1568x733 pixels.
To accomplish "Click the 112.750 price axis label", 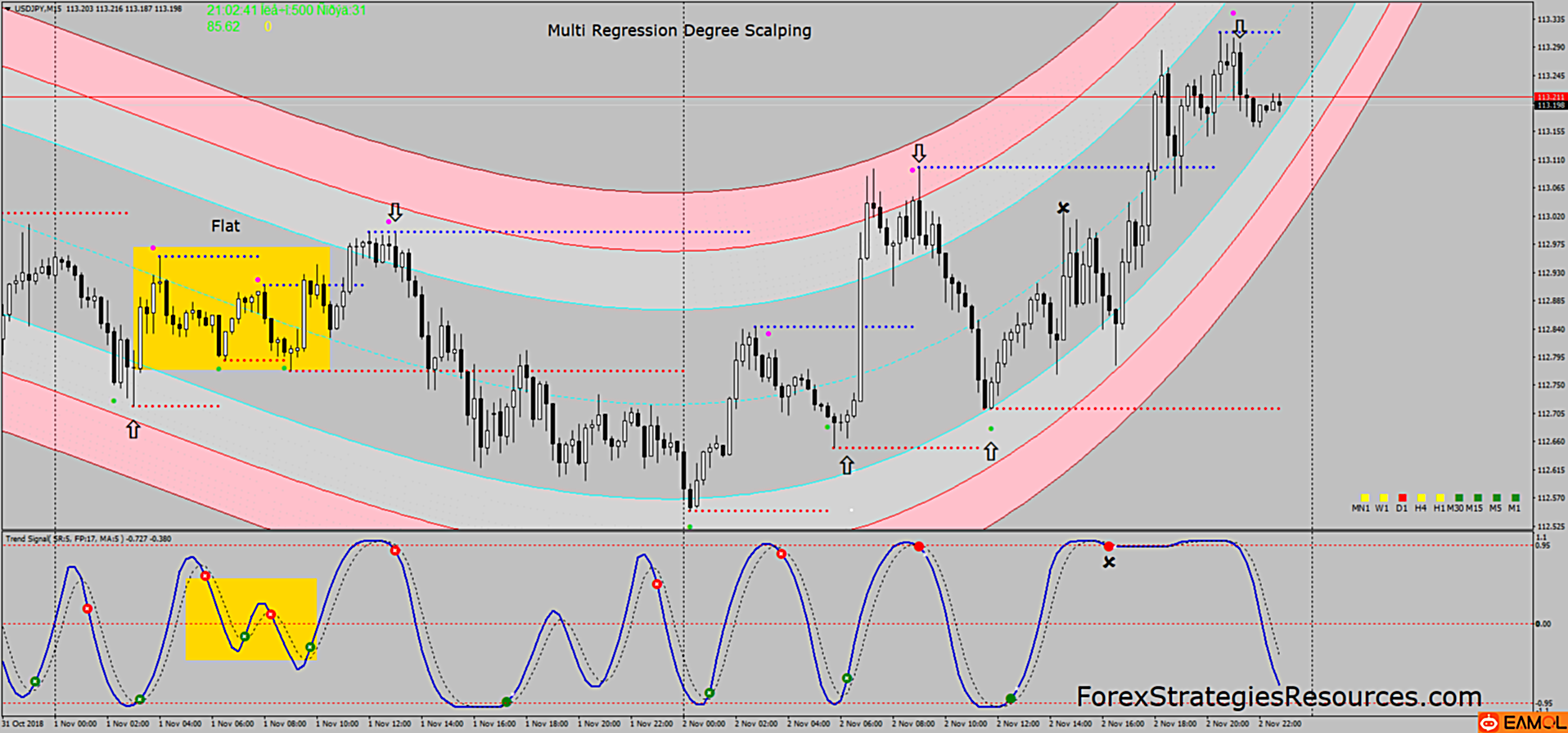I will tap(1551, 385).
